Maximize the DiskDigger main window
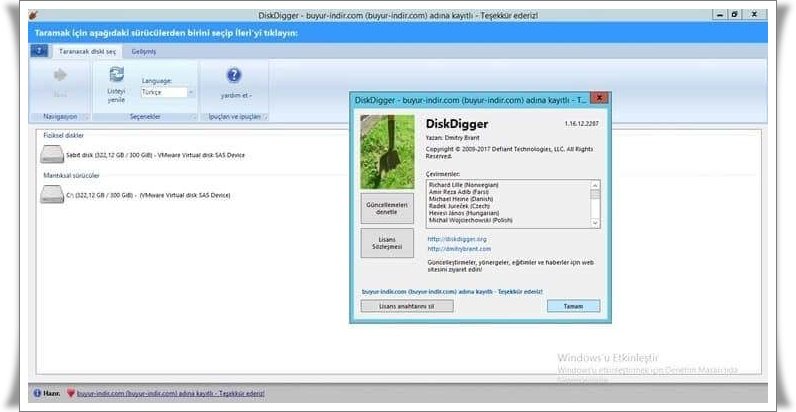This screenshot has width=796, height=412. click(734, 15)
